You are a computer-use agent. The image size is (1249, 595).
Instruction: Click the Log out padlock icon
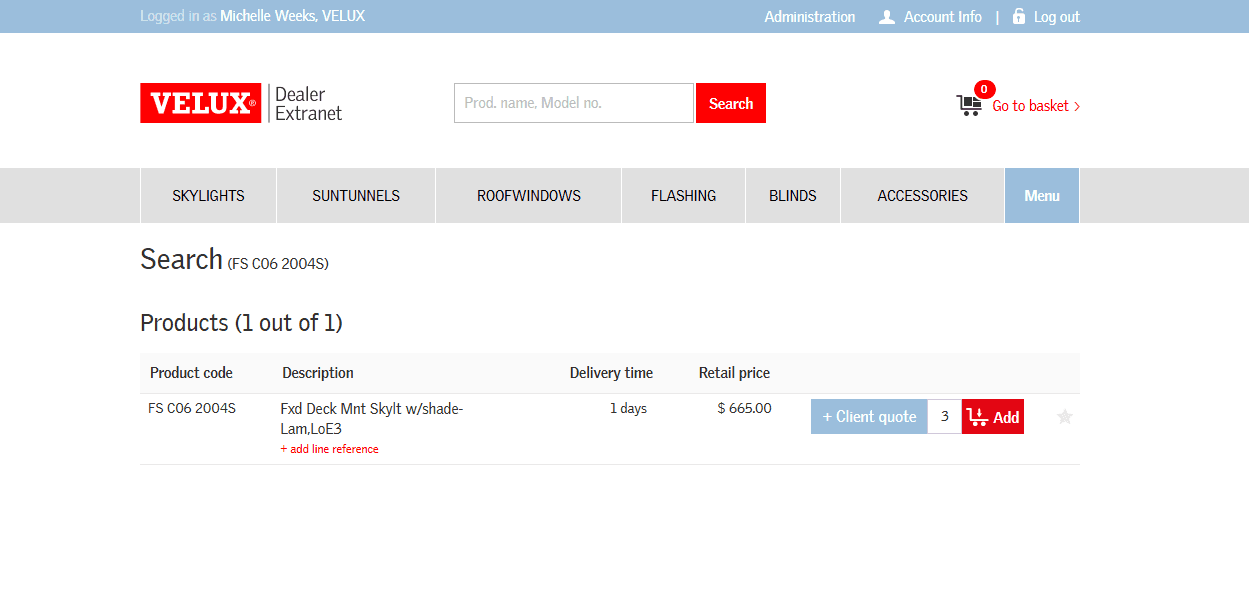click(x=1019, y=16)
